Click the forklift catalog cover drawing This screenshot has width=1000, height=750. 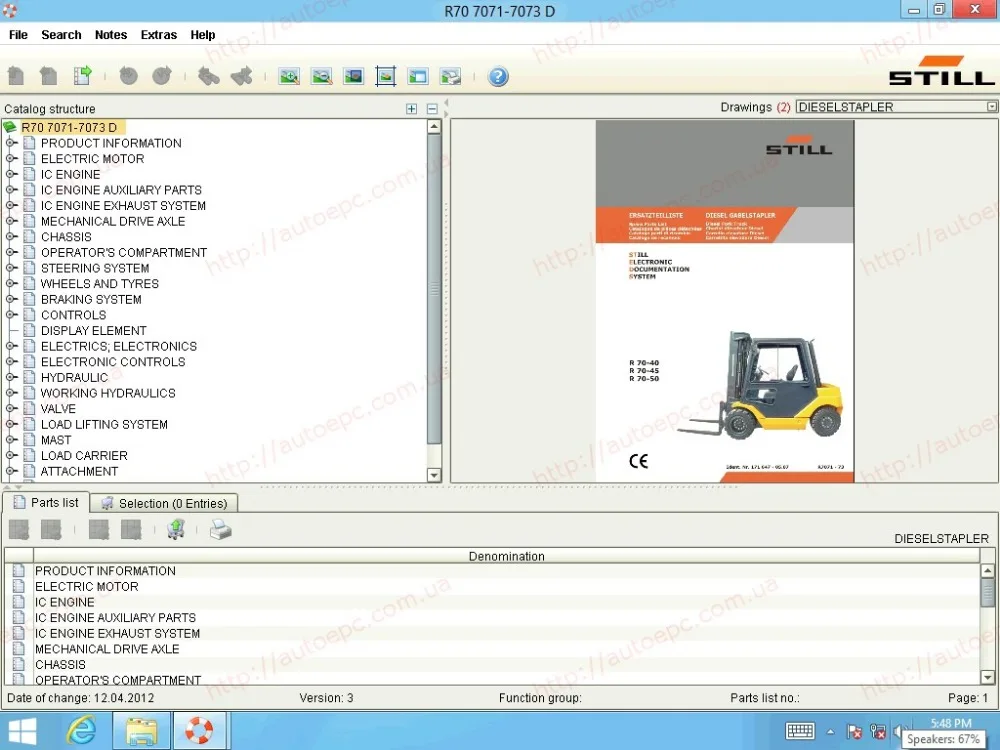pos(725,301)
